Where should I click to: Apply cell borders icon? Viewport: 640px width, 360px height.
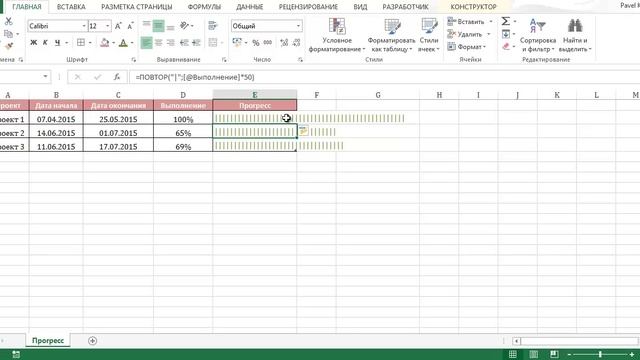pos(81,42)
